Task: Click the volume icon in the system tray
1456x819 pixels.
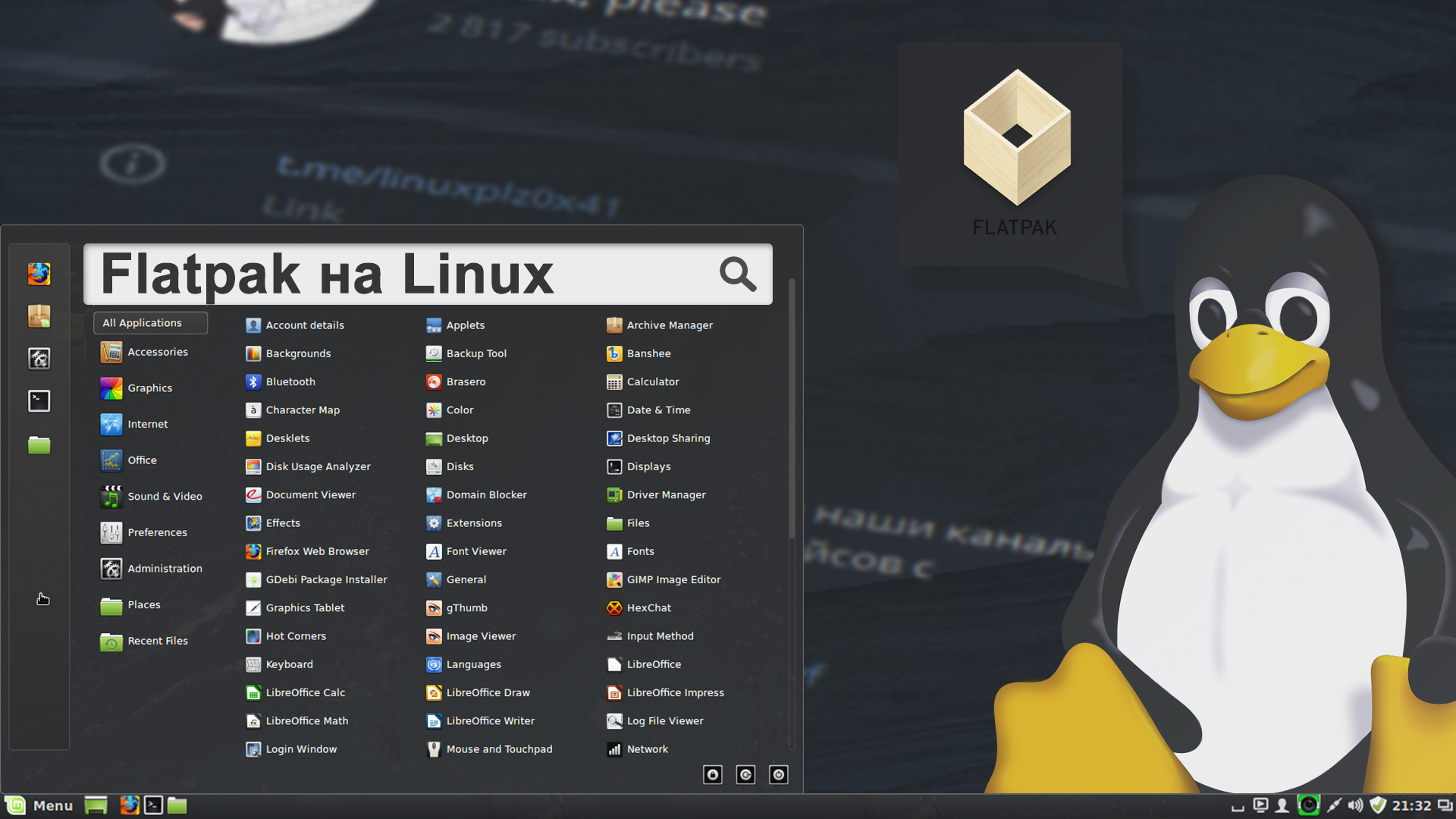Action: [1355, 805]
